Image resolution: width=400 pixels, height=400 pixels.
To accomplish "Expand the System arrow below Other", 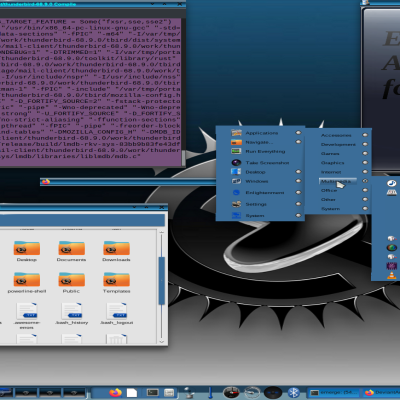I will 365,209.
